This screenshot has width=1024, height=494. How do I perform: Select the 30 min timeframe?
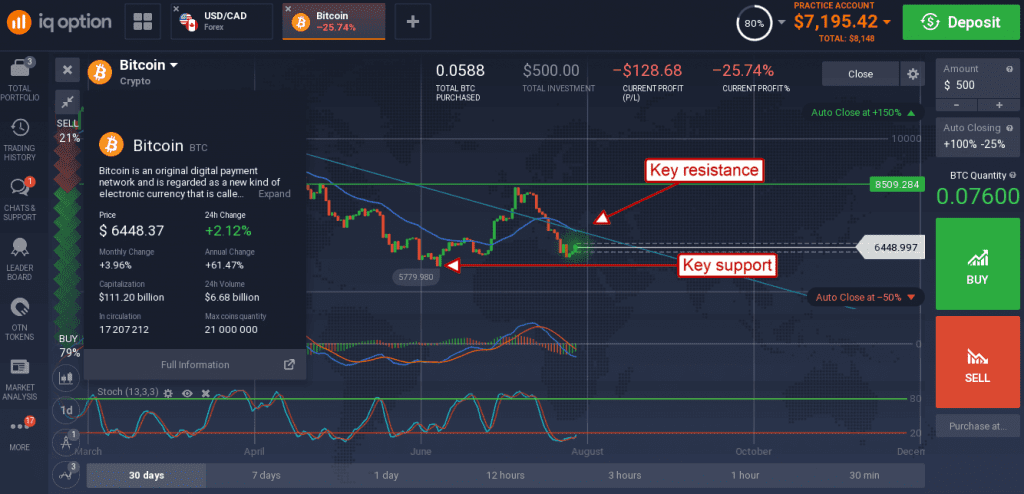pos(865,475)
